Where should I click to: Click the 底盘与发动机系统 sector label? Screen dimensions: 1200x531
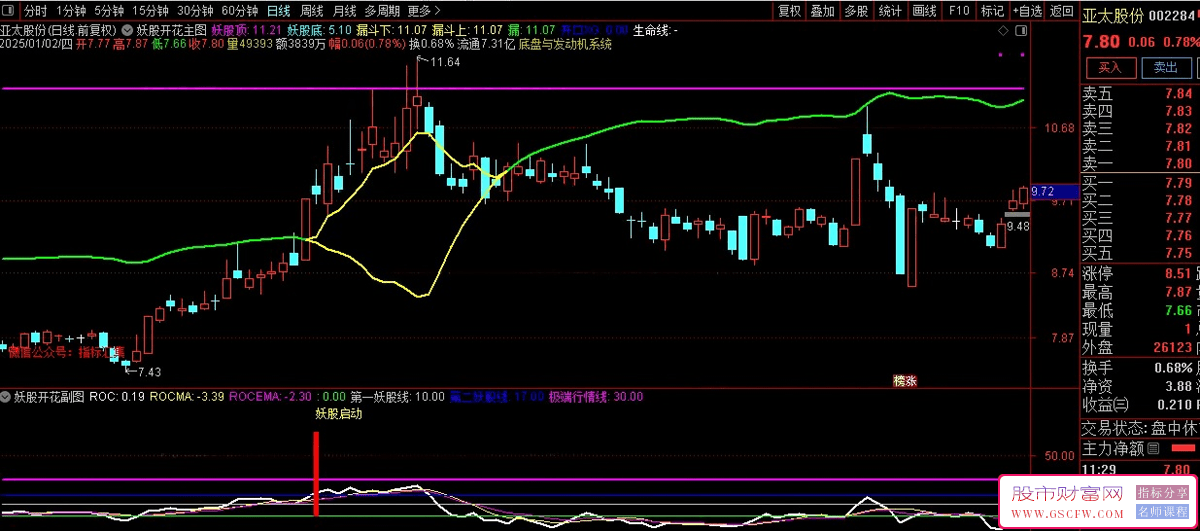tap(564, 45)
